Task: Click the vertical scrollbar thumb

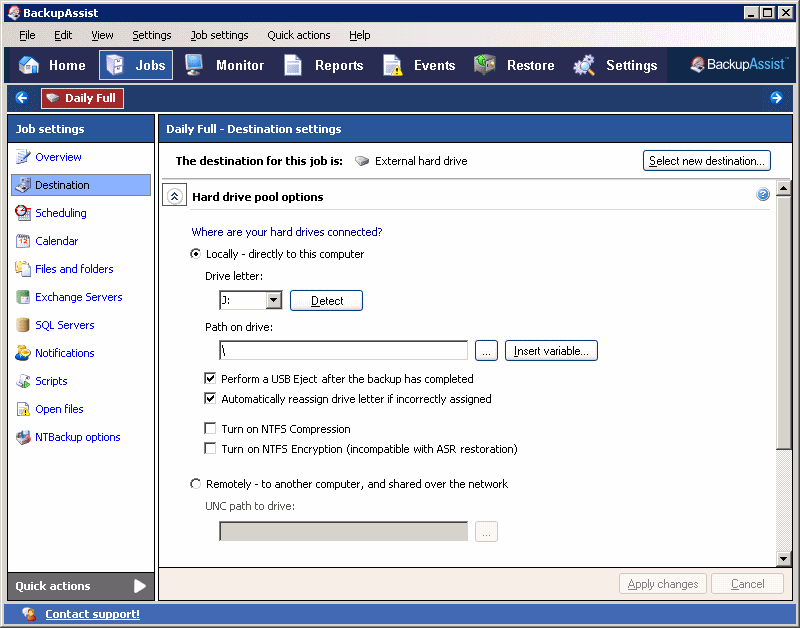Action: click(x=784, y=323)
